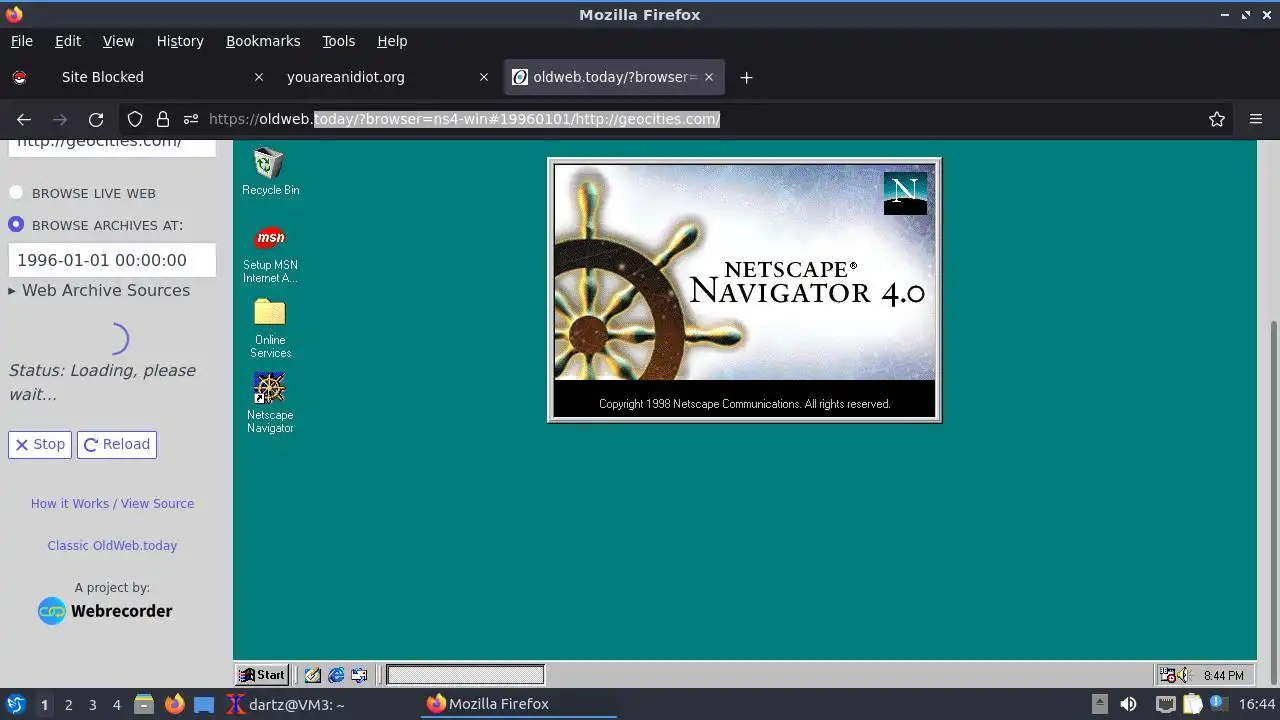This screenshot has height=720, width=1280.
Task: Open the View menu
Action: tap(118, 41)
